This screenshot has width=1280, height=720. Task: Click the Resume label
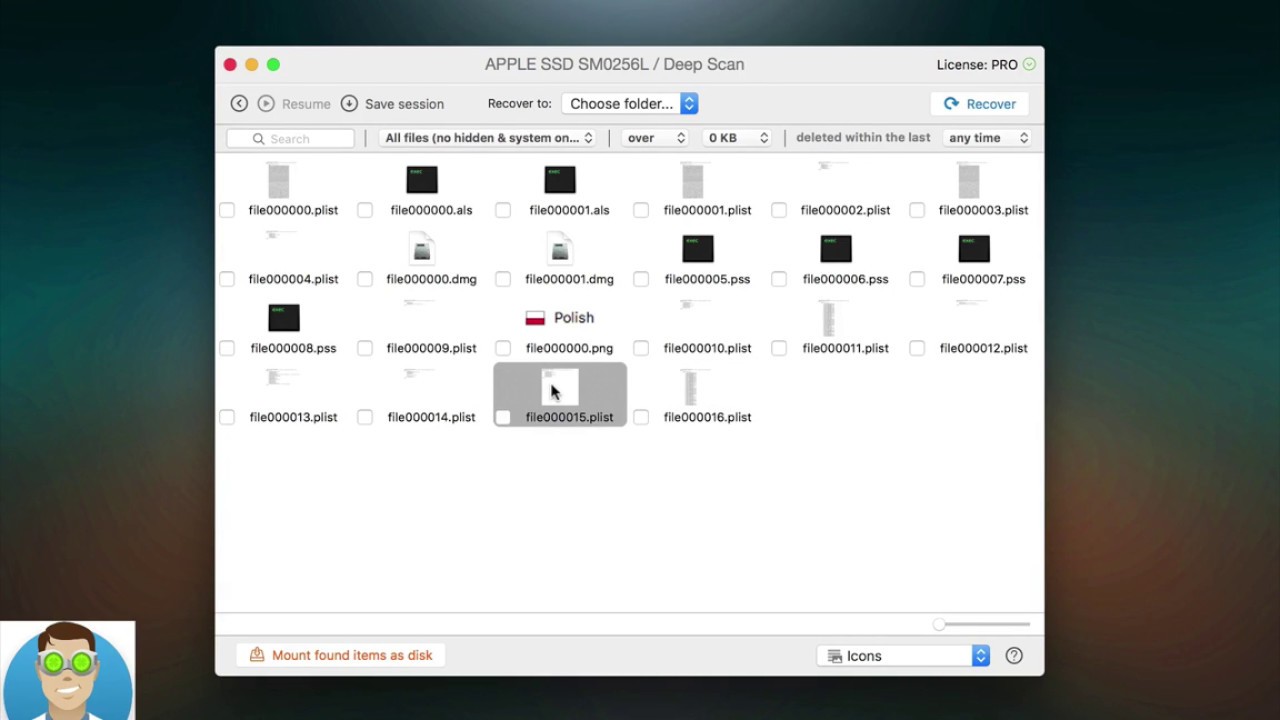pos(306,104)
